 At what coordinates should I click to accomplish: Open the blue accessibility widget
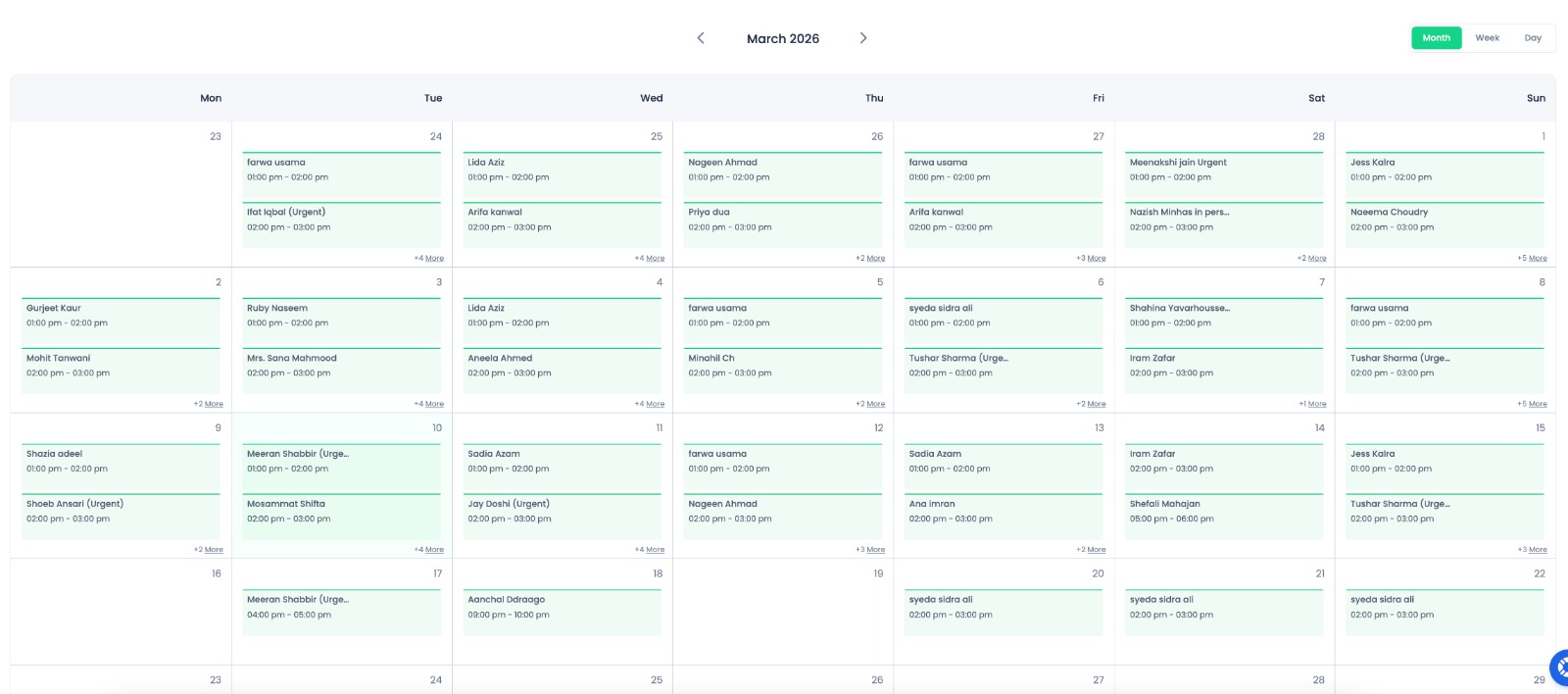[1559, 667]
